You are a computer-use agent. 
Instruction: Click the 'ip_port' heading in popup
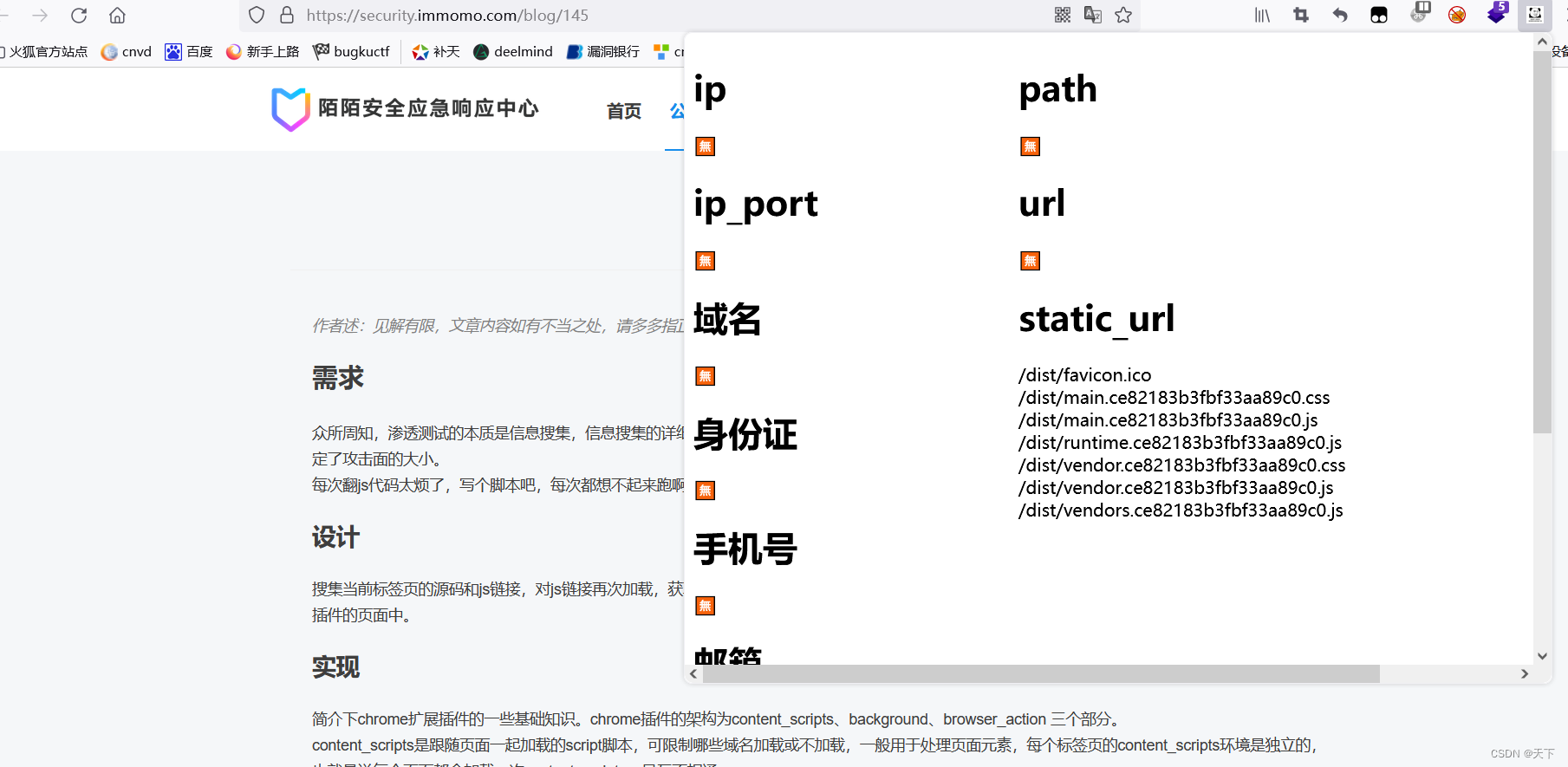coord(756,205)
